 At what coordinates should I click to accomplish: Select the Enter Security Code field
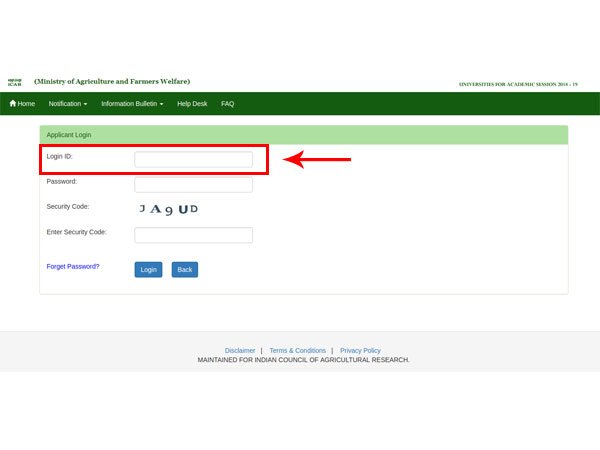[194, 235]
